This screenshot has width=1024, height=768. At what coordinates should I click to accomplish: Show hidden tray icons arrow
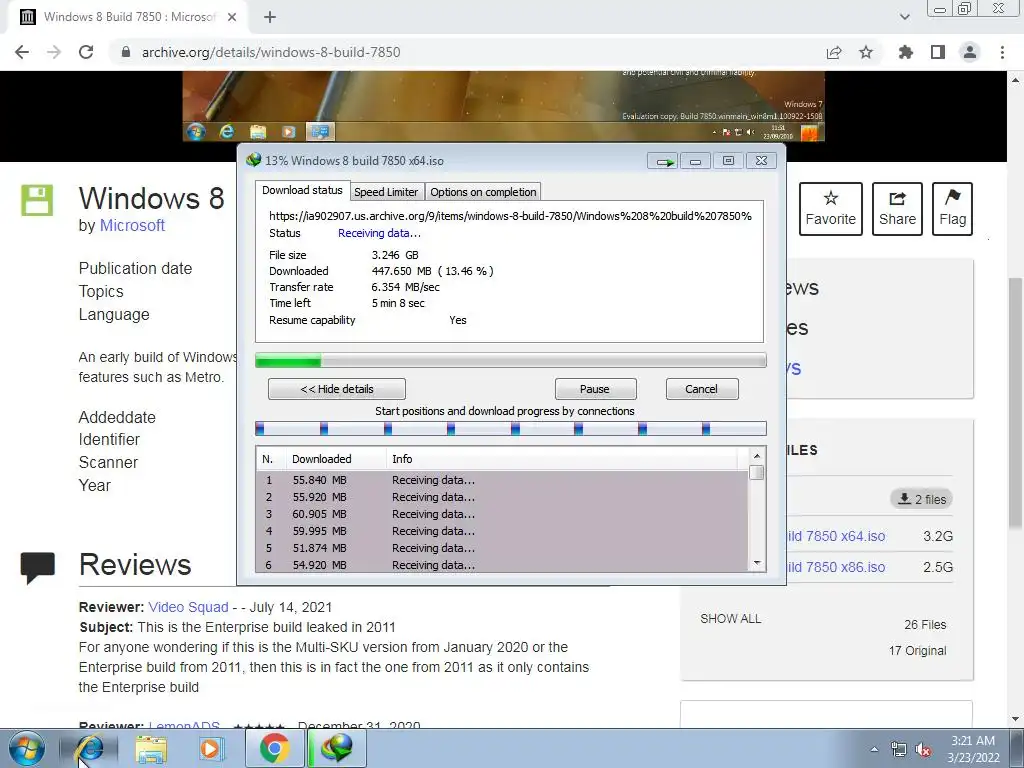(x=874, y=749)
